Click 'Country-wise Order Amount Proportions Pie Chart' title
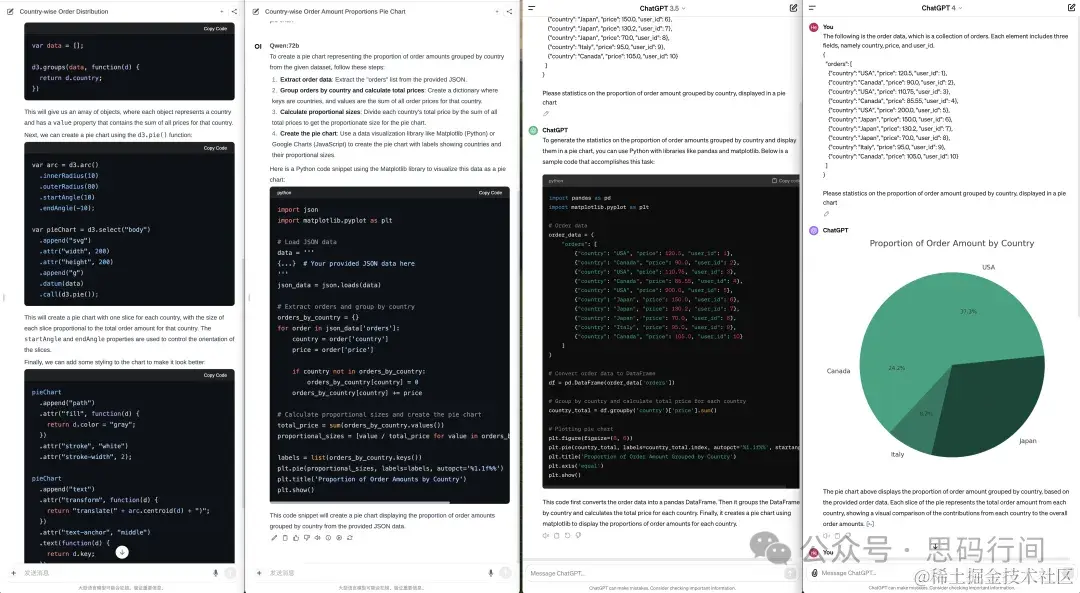The height and width of the screenshot is (593, 1080). [x=335, y=12]
